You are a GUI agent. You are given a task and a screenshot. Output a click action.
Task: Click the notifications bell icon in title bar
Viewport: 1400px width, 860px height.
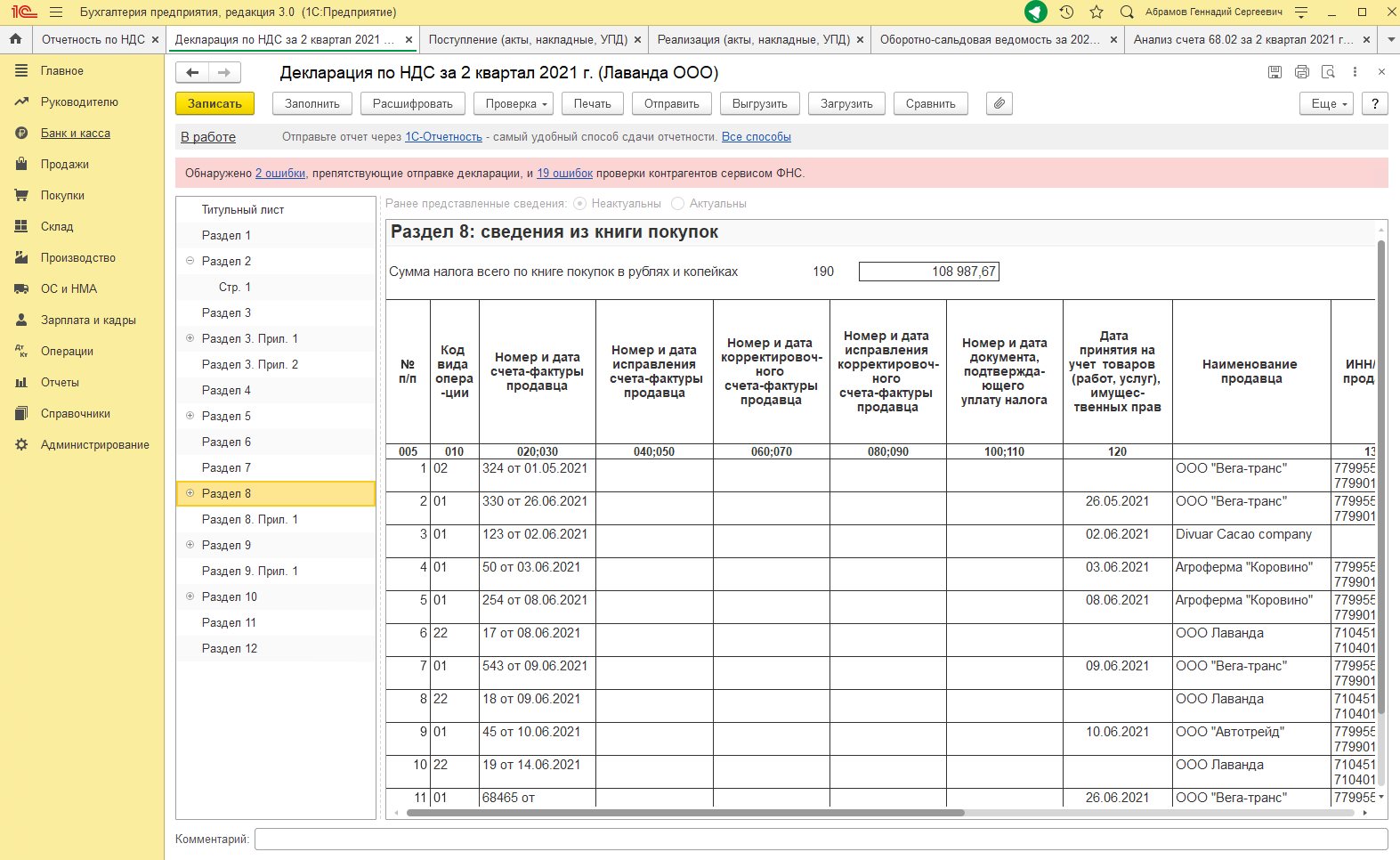[1036, 12]
